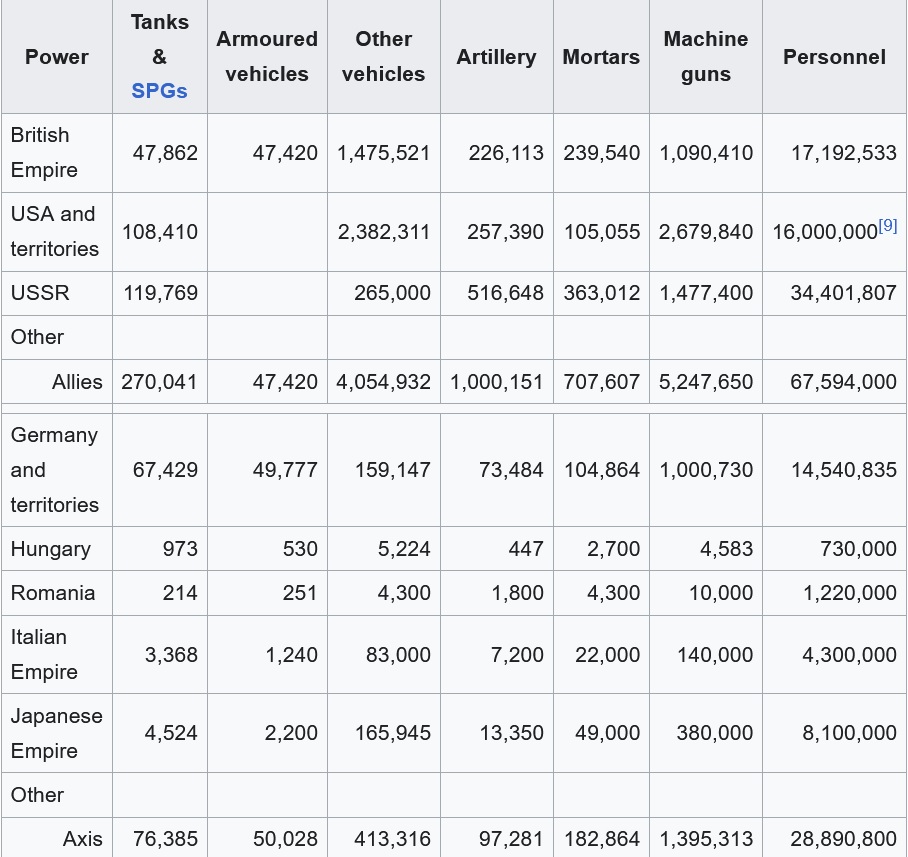Click USA mortars value 105,055
This screenshot has width=908, height=857.
click(602, 232)
